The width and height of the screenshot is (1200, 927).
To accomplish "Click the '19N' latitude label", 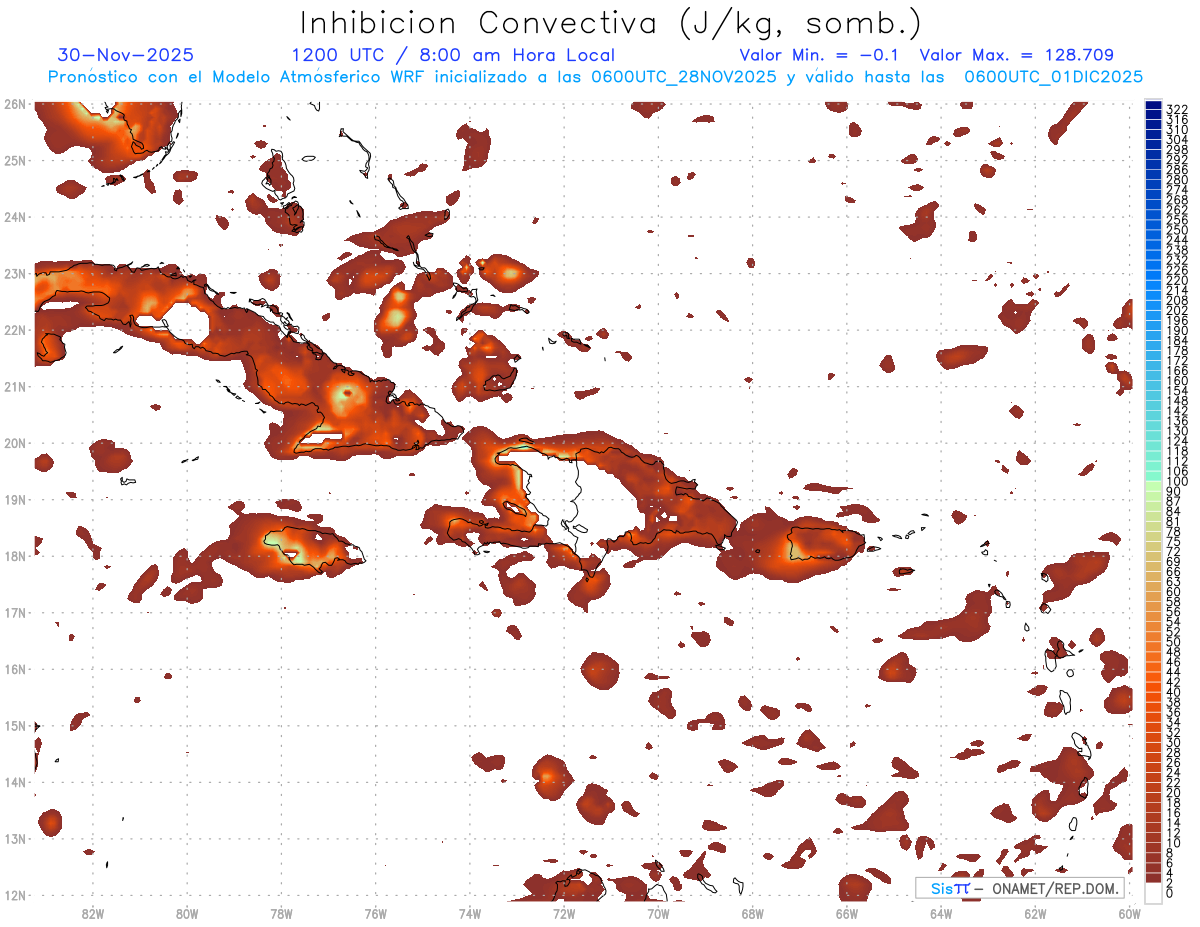I will [x=14, y=499].
